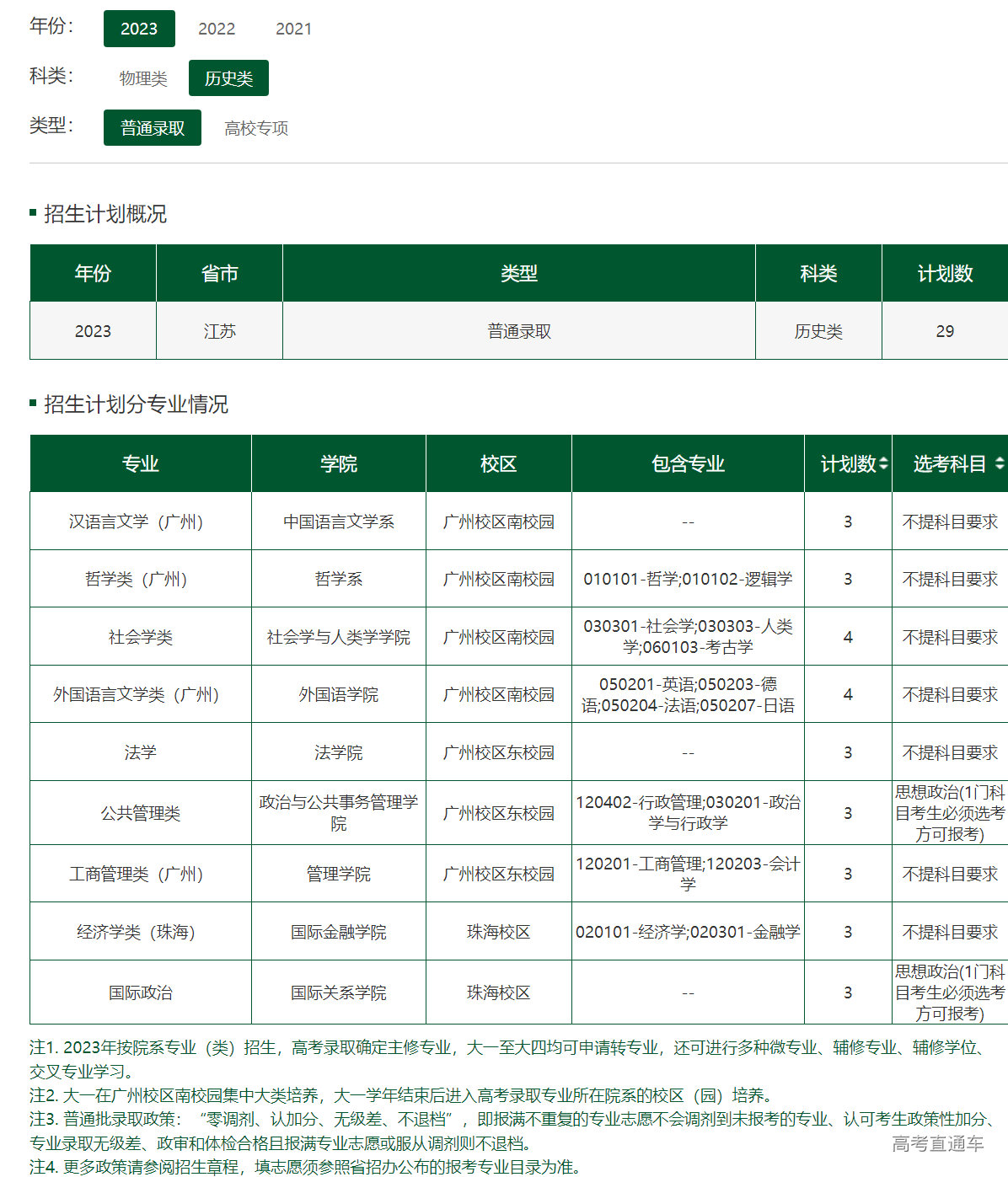
Task: Click the square bullet before 招生计划分专业情况
Action: coord(31,403)
